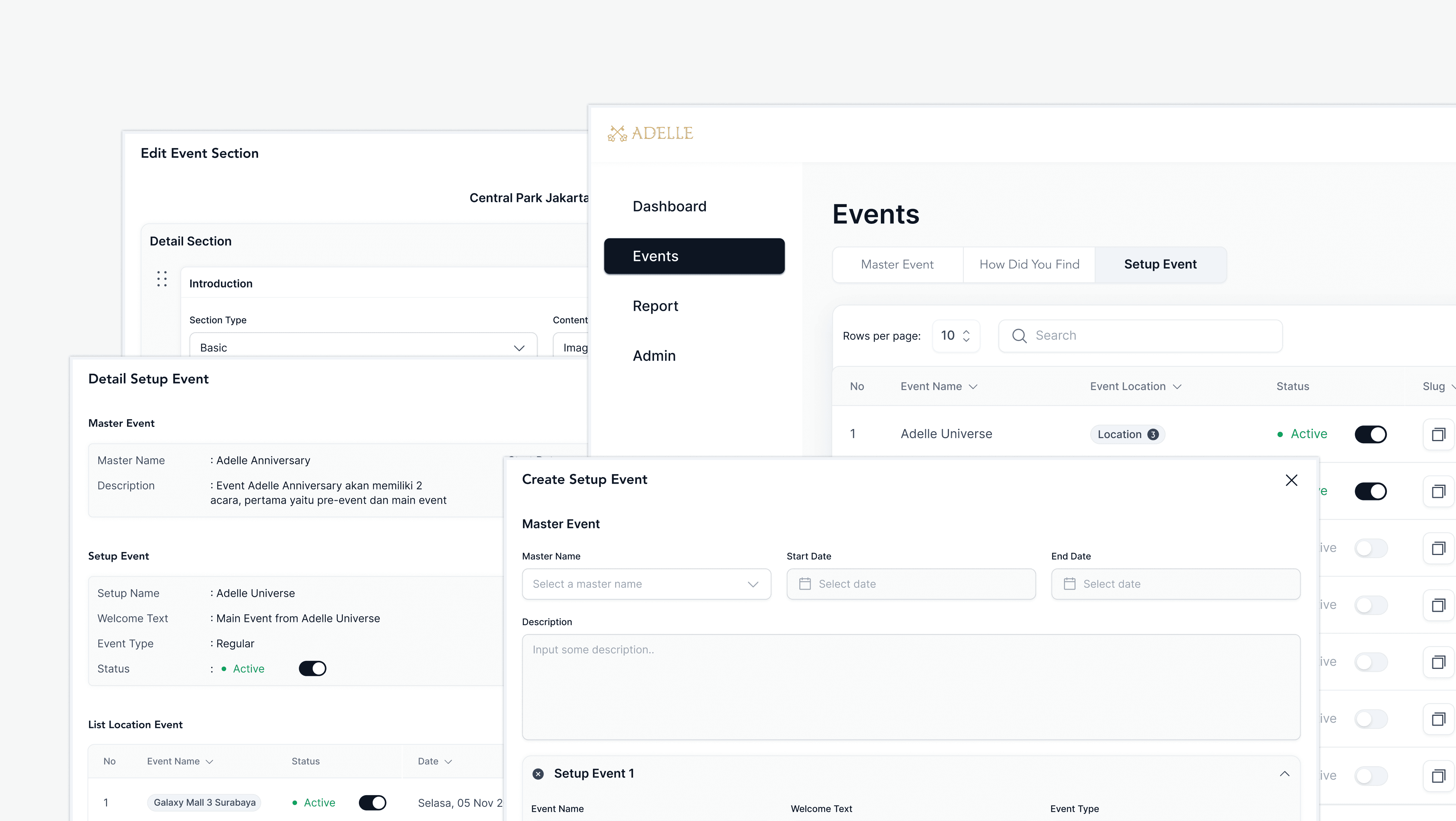Click the search magnifier icon in Events
1456x821 pixels.
click(x=1019, y=336)
